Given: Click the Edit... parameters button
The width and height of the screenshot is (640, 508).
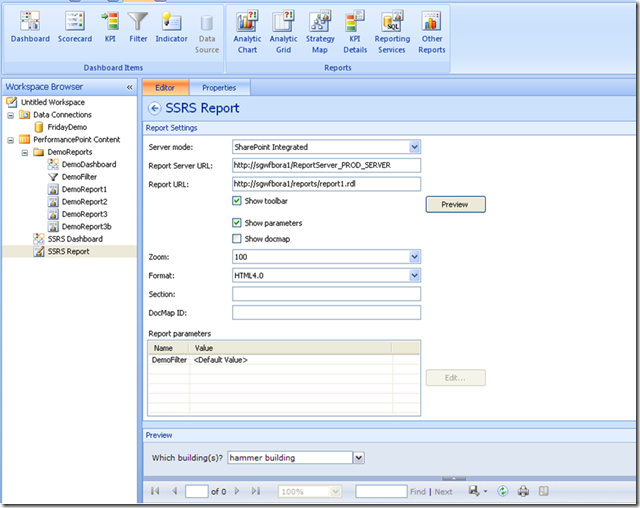Looking at the screenshot, I should (x=456, y=378).
